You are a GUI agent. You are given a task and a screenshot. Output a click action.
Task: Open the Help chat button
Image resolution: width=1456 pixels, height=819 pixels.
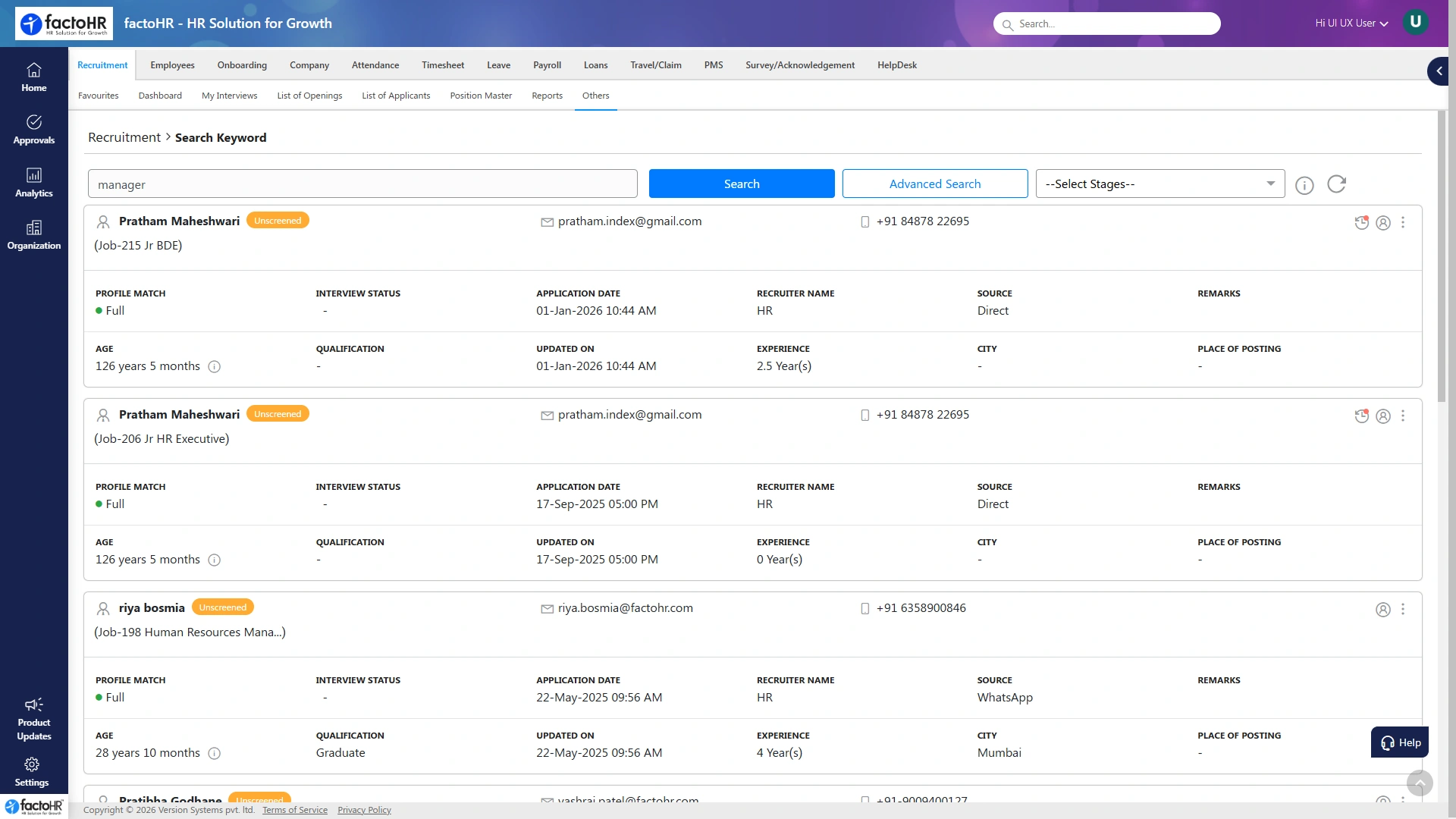pos(1400,742)
